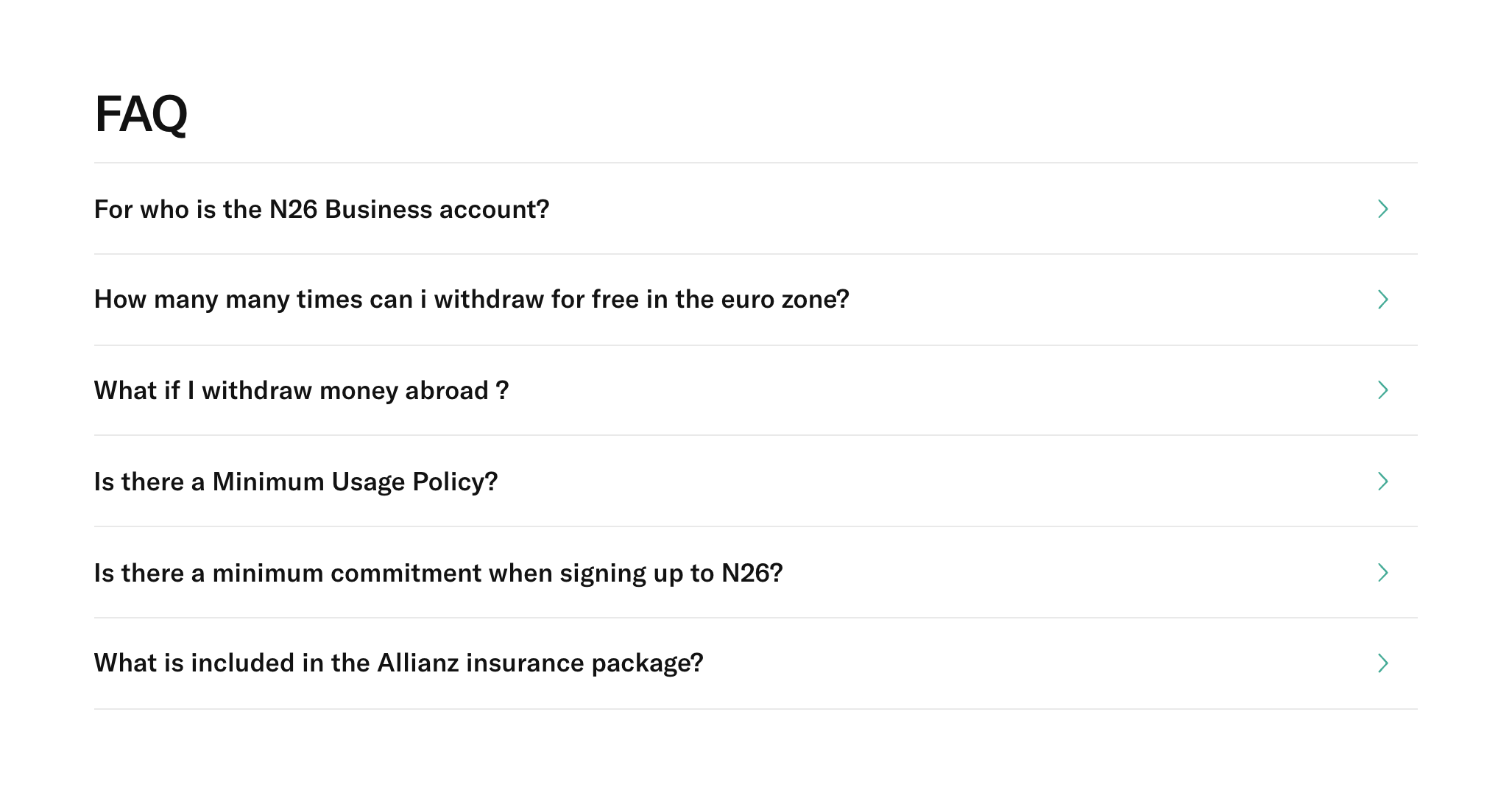Click the arrow icon for free euro zone withdrawals

1382,300
